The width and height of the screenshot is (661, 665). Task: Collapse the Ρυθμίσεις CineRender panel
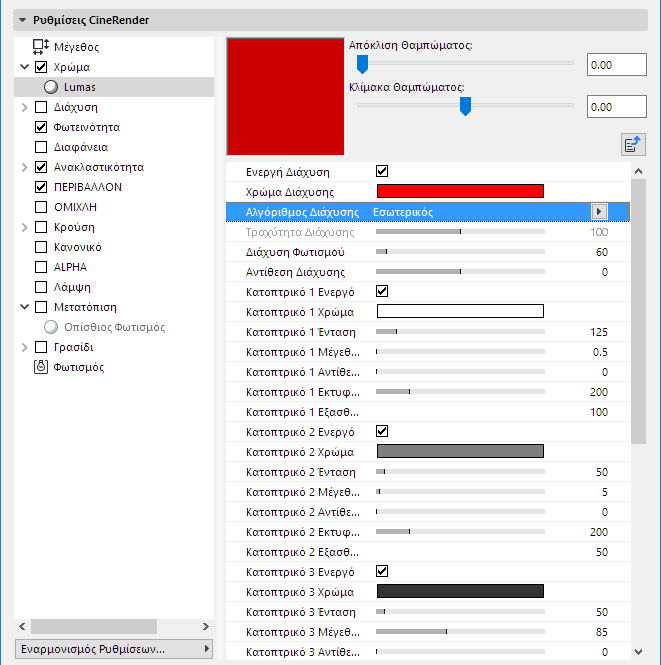click(x=22, y=20)
